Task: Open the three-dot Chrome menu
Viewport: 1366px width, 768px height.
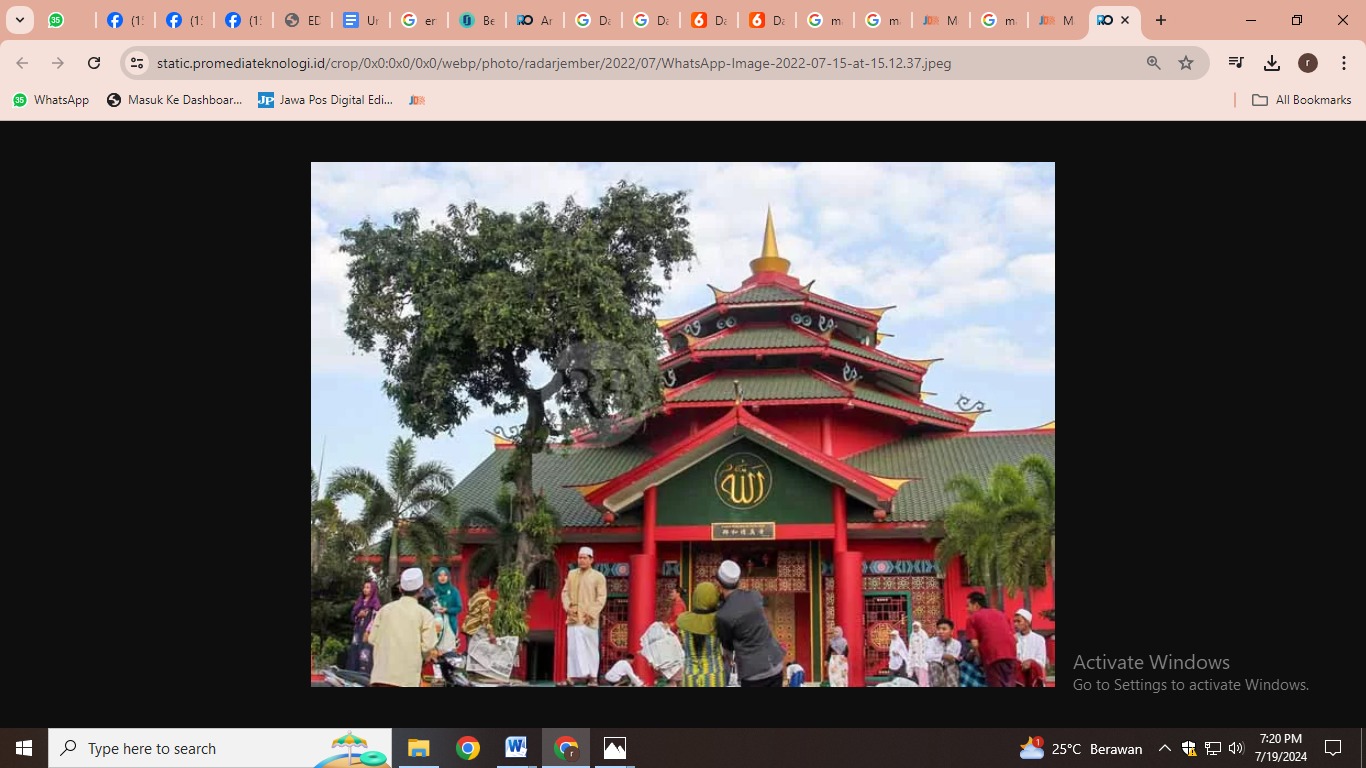Action: click(x=1343, y=62)
